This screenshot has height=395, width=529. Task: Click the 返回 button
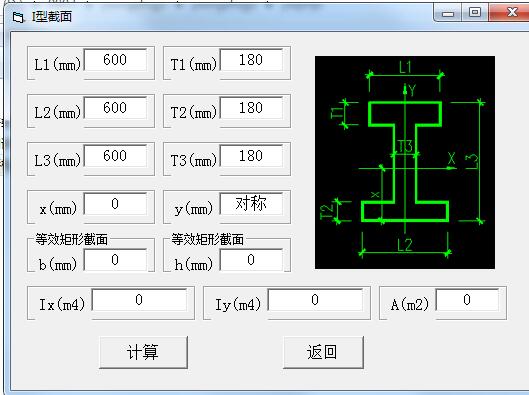[323, 352]
